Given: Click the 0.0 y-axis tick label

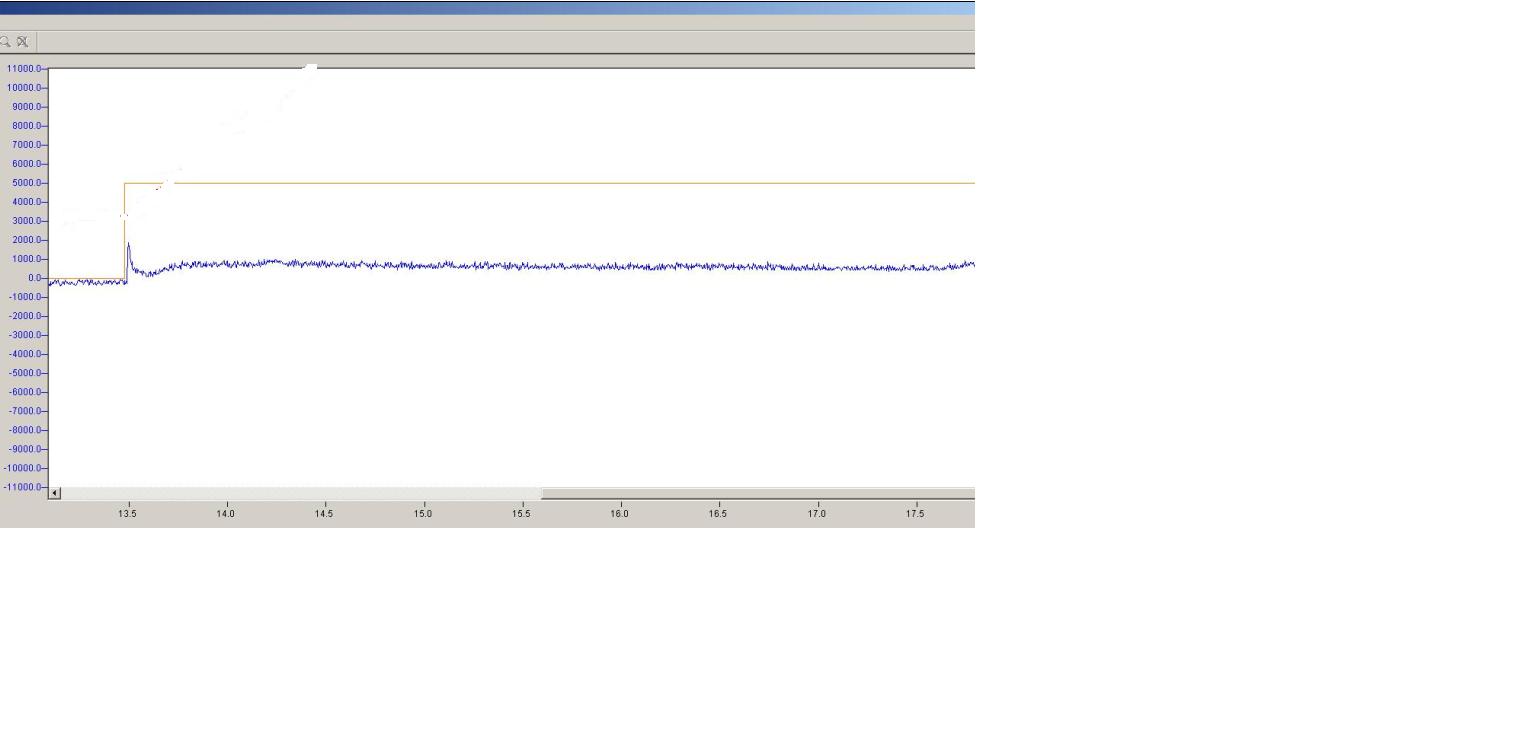Looking at the screenshot, I should [x=33, y=278].
